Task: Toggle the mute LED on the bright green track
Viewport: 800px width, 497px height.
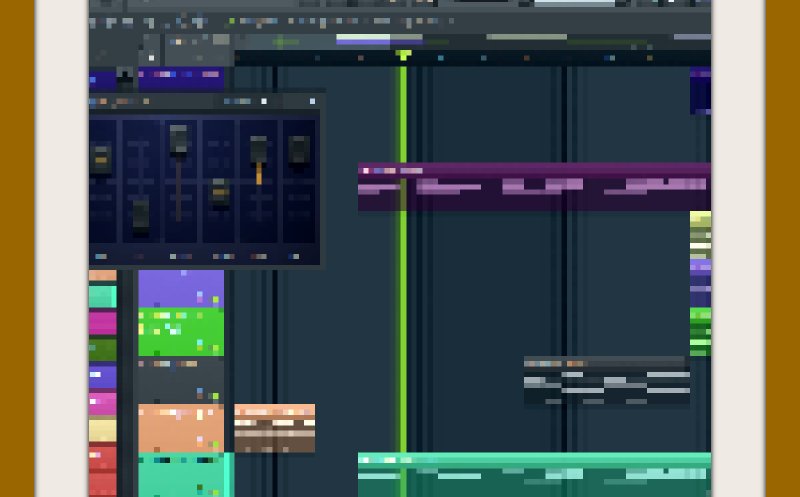Action: click(216, 347)
